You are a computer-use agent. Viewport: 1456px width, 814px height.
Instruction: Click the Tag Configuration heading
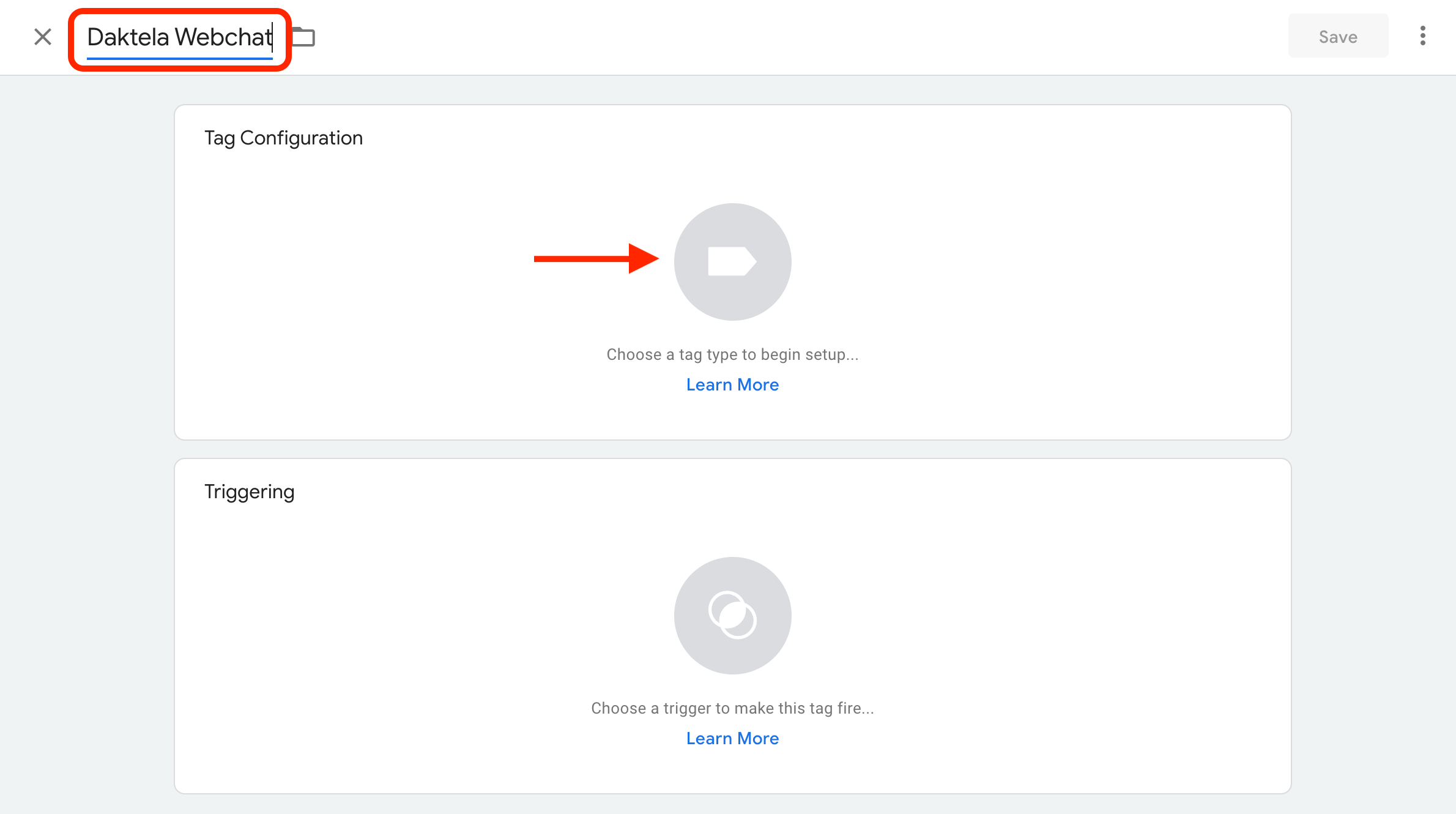coord(283,138)
